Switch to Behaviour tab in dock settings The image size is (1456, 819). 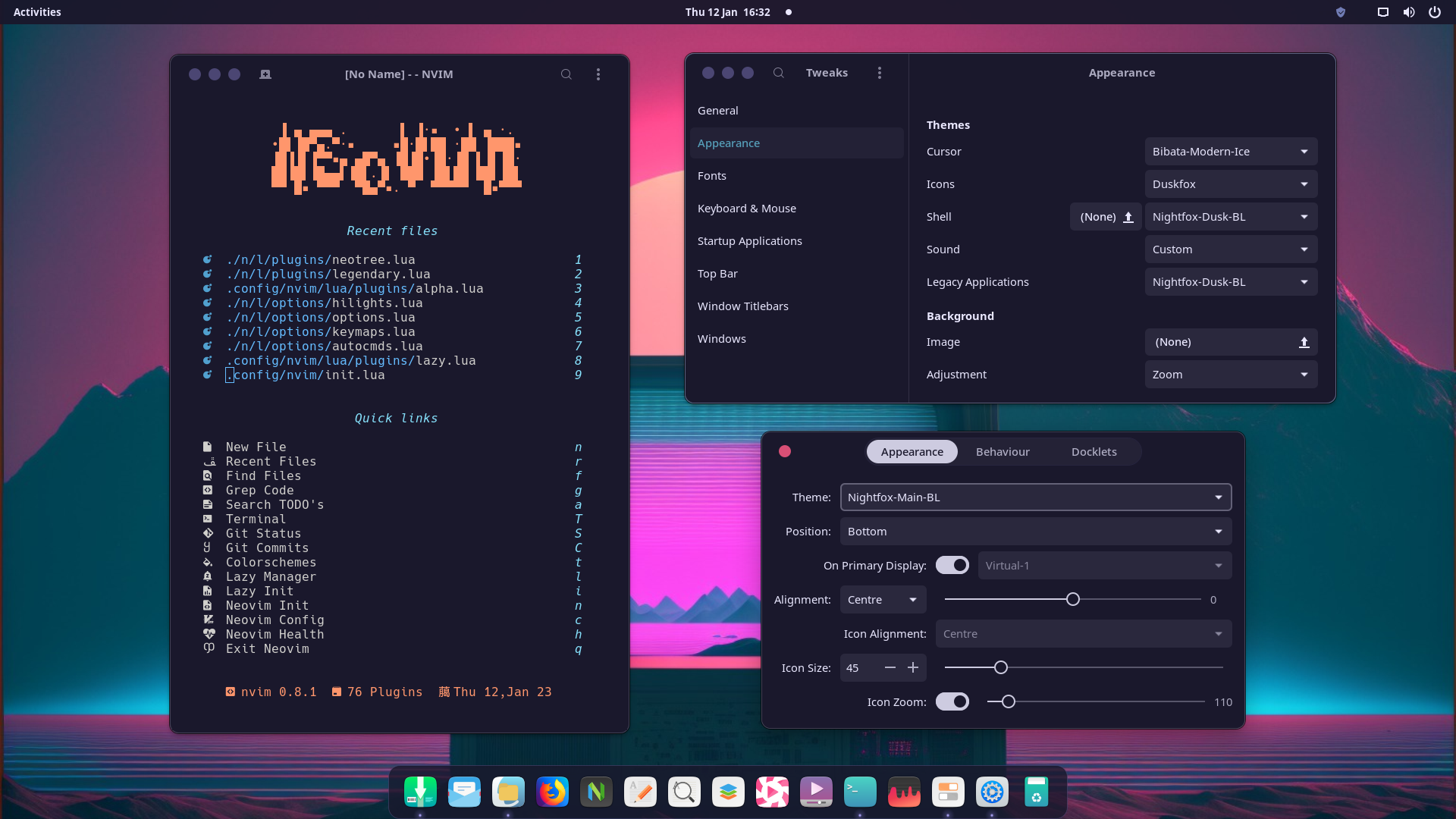coord(1003,452)
